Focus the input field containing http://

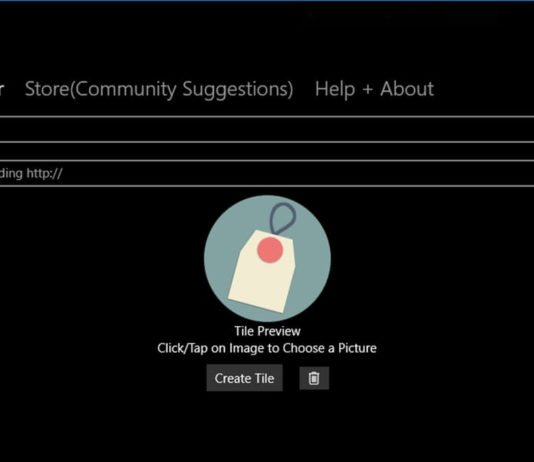267,173
